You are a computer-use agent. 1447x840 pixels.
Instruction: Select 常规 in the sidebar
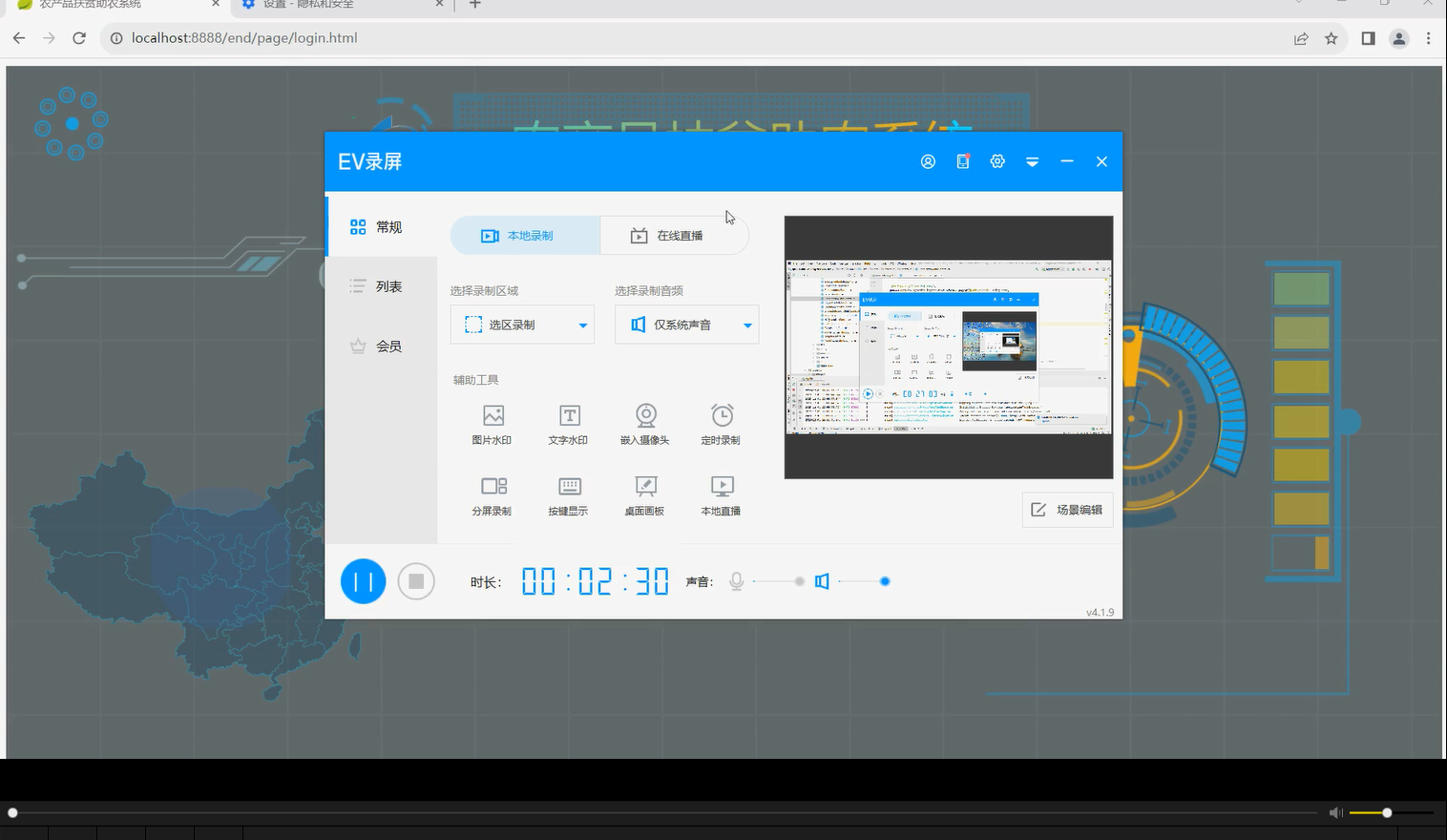(x=381, y=227)
